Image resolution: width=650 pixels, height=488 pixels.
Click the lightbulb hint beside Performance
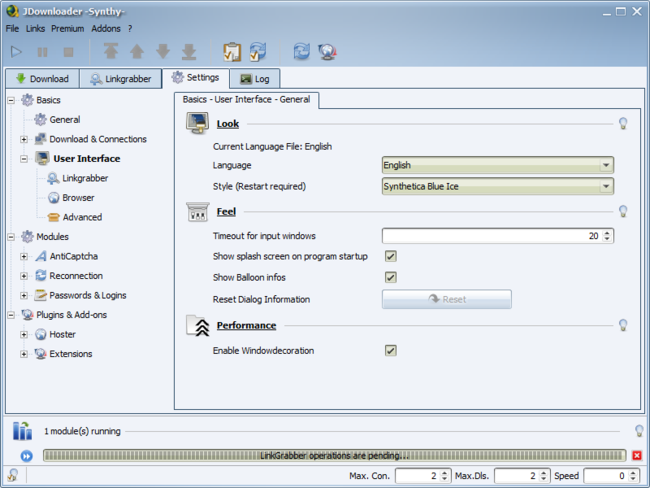[623, 325]
